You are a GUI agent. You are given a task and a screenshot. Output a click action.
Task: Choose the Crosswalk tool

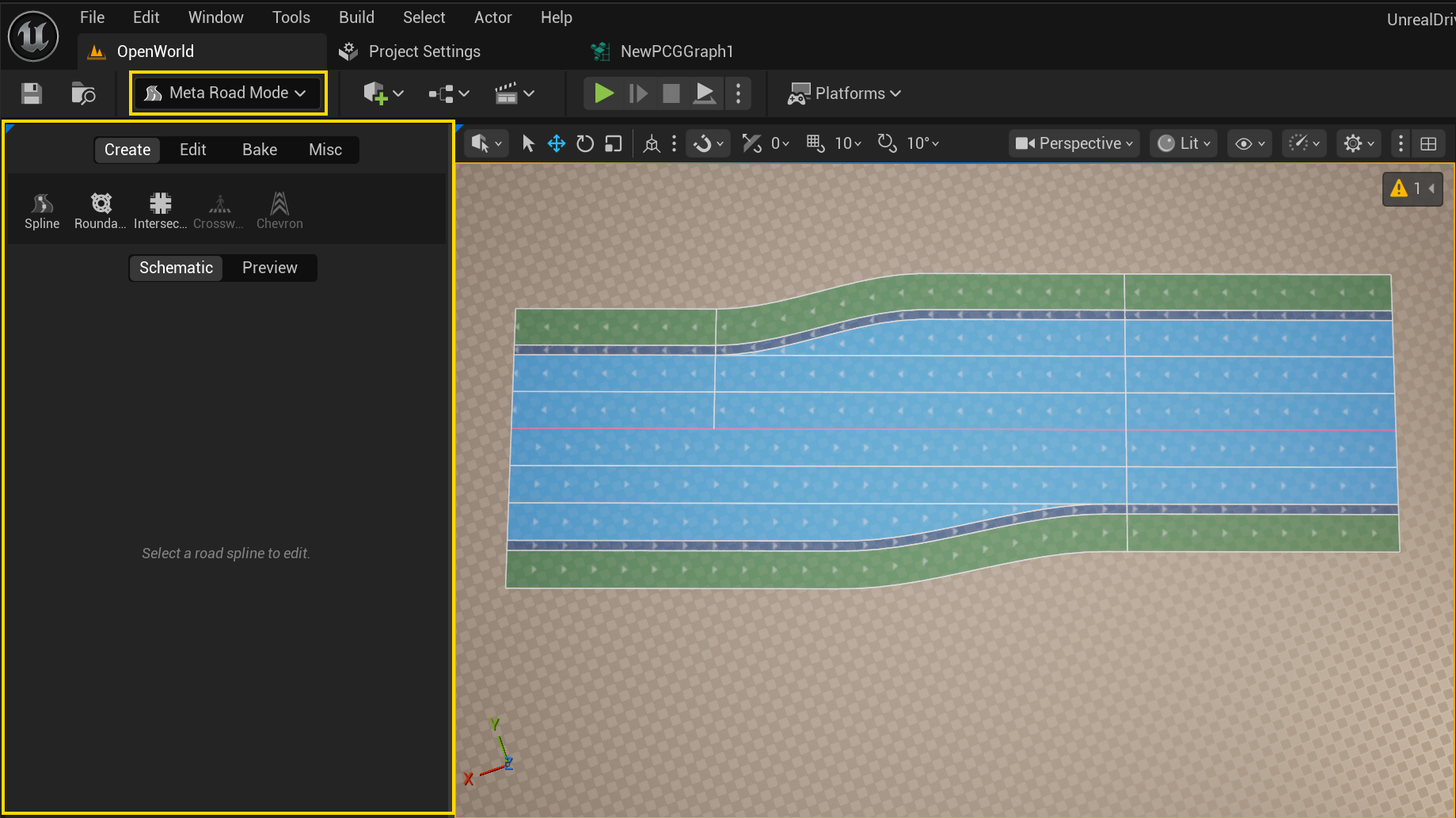pyautogui.click(x=219, y=211)
